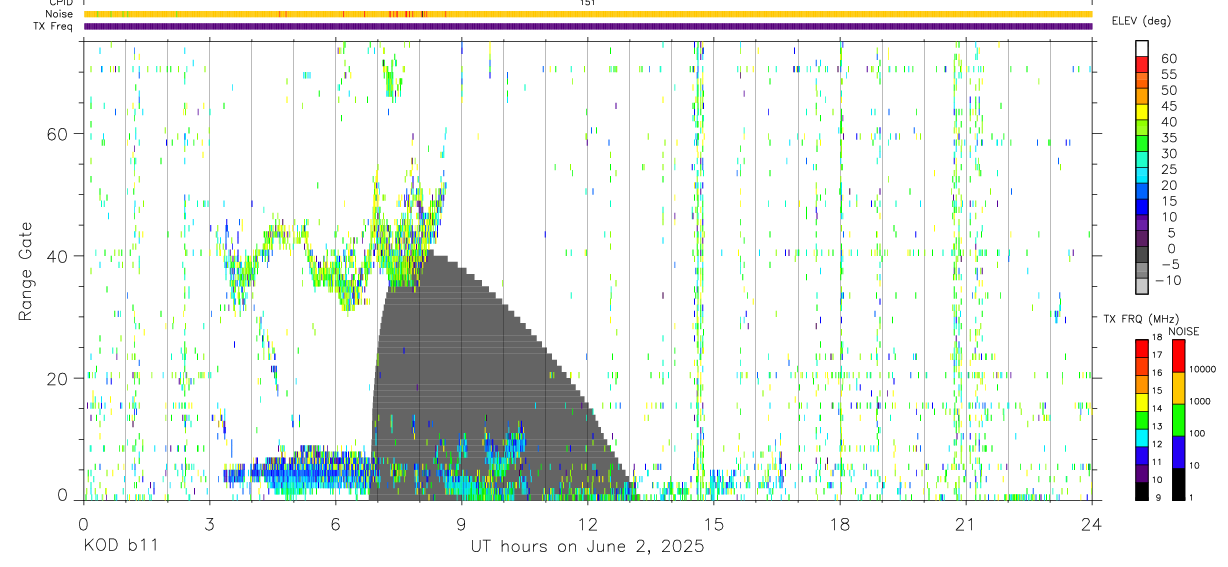Click x-axis tick label '3'
Screen dimensions: 1228x567
209,523
